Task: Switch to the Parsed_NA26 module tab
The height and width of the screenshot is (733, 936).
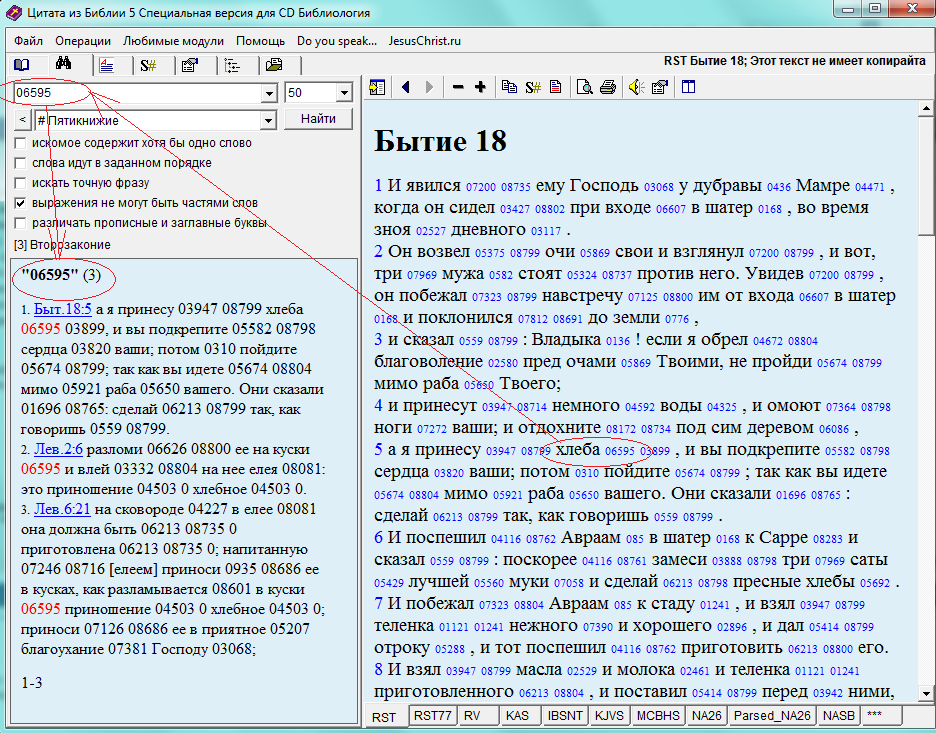Action: [772, 715]
